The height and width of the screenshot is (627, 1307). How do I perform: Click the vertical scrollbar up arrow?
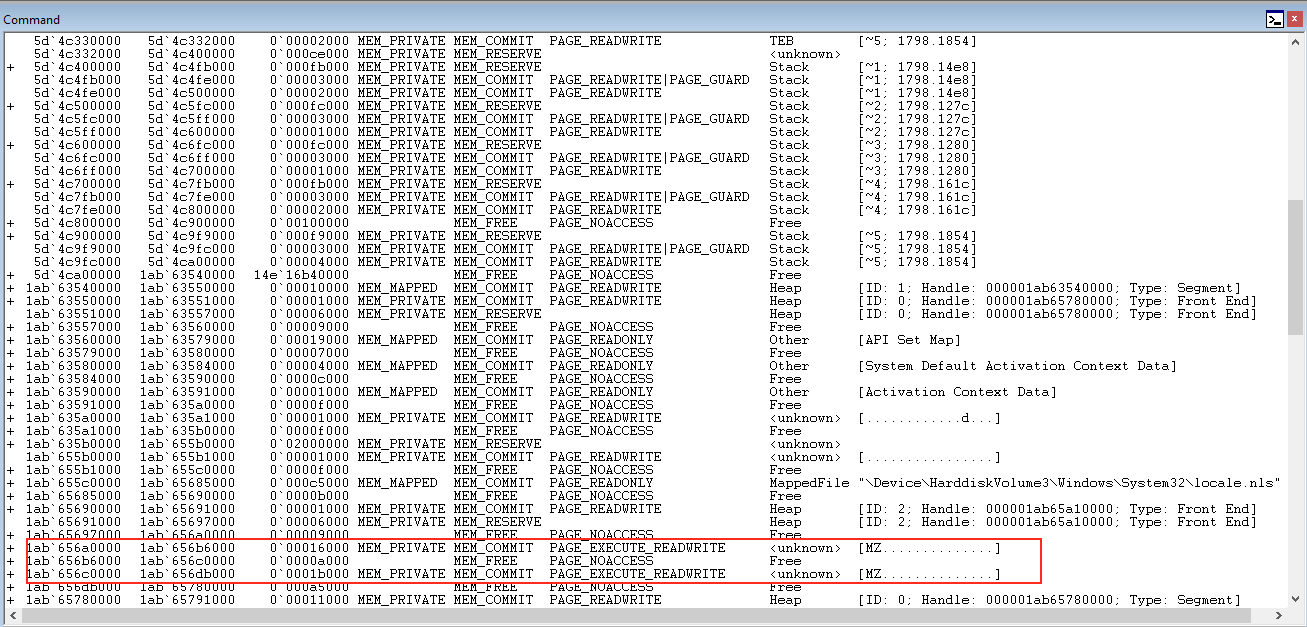pyautogui.click(x=1295, y=42)
